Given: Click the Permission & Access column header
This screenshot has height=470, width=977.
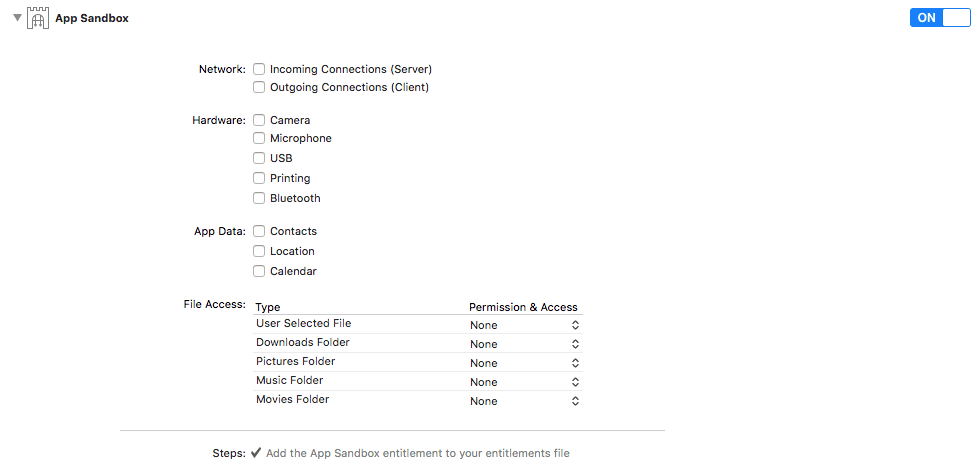Looking at the screenshot, I should [x=523, y=307].
